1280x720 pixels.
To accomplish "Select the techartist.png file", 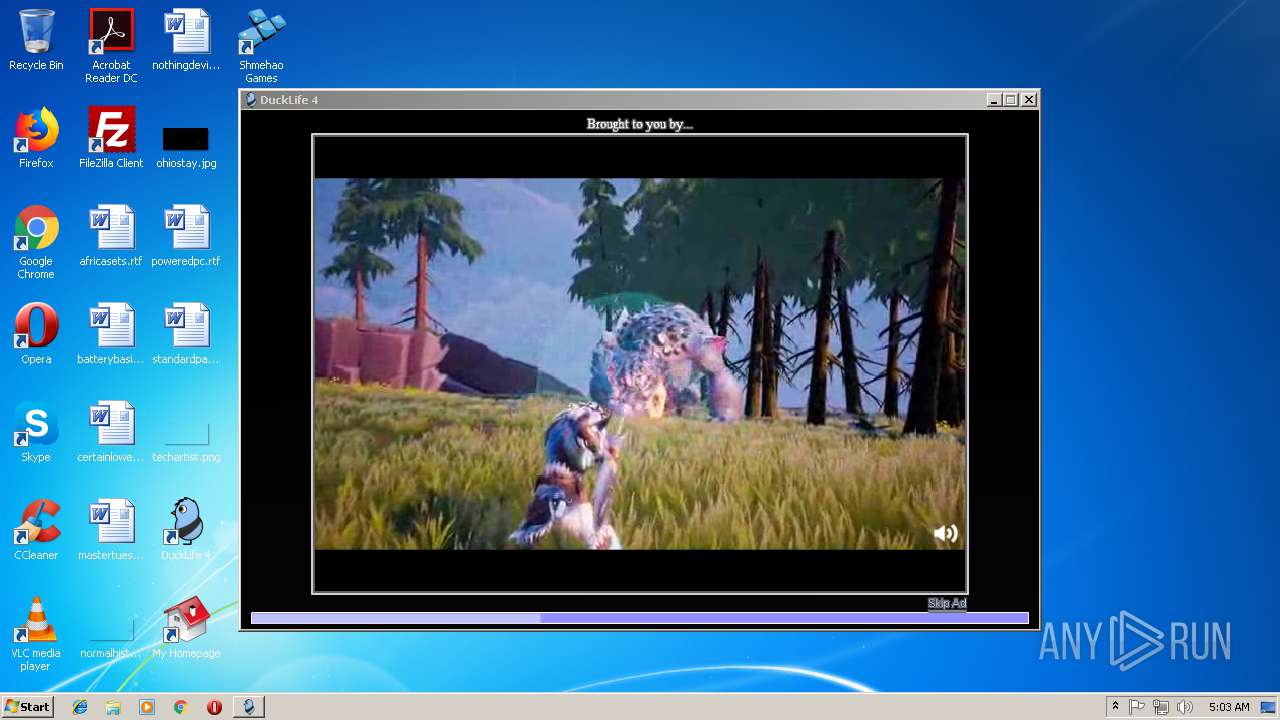I will coord(186,442).
